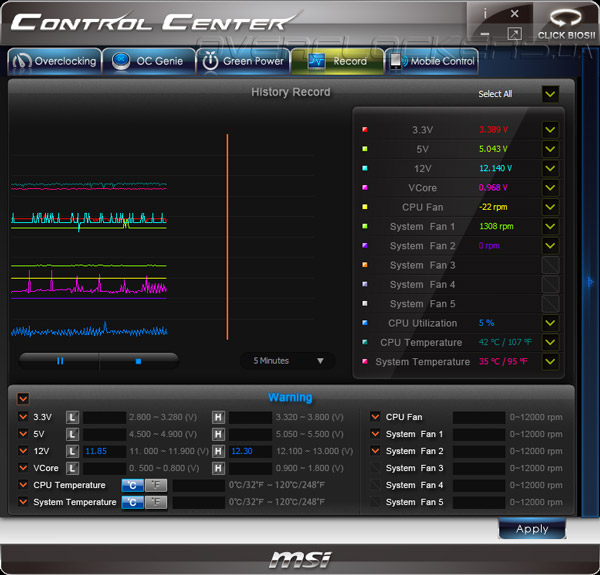Open the info 'i' icon

(x=485, y=14)
